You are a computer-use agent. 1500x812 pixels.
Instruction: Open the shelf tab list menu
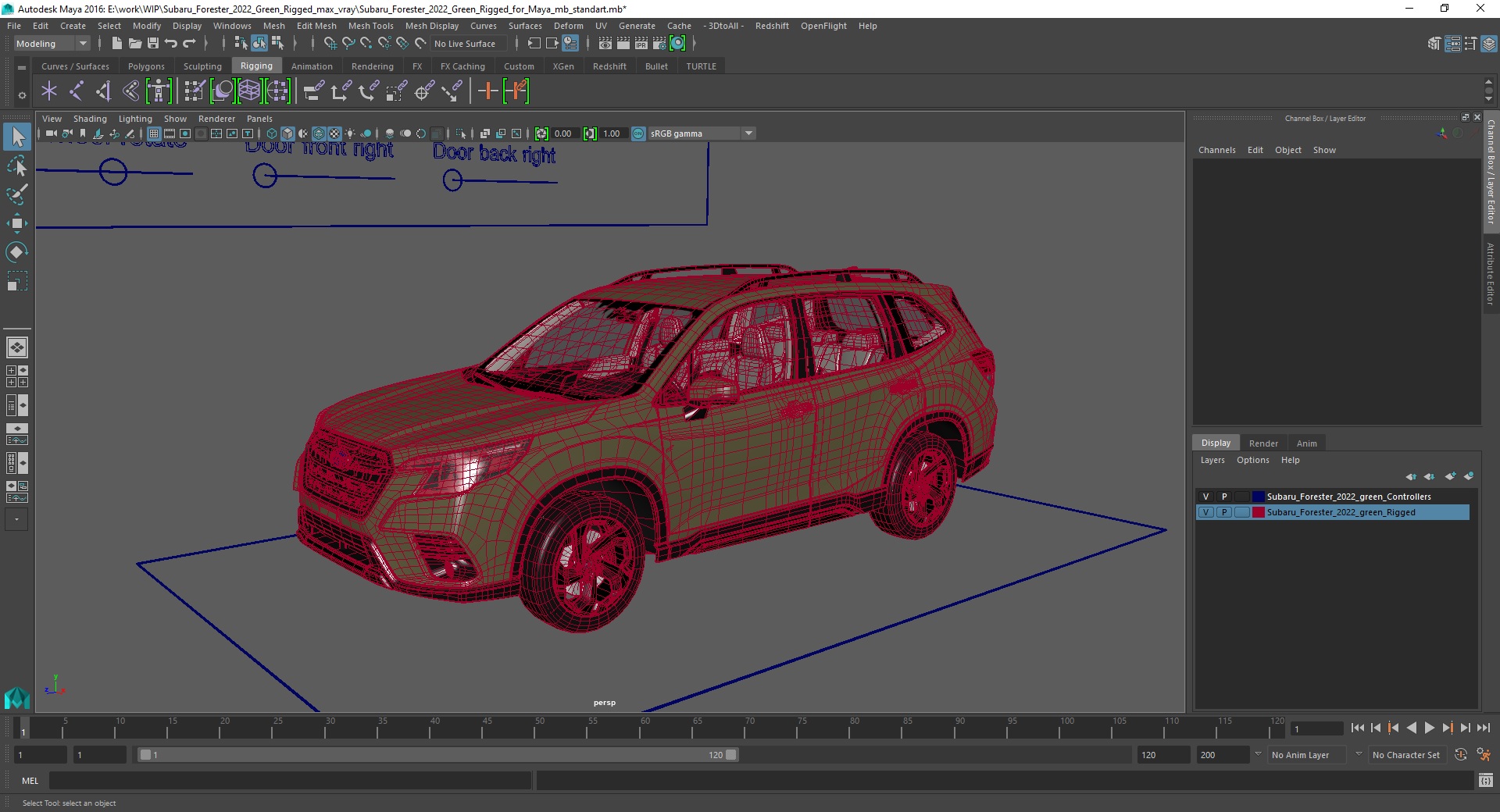(x=22, y=68)
